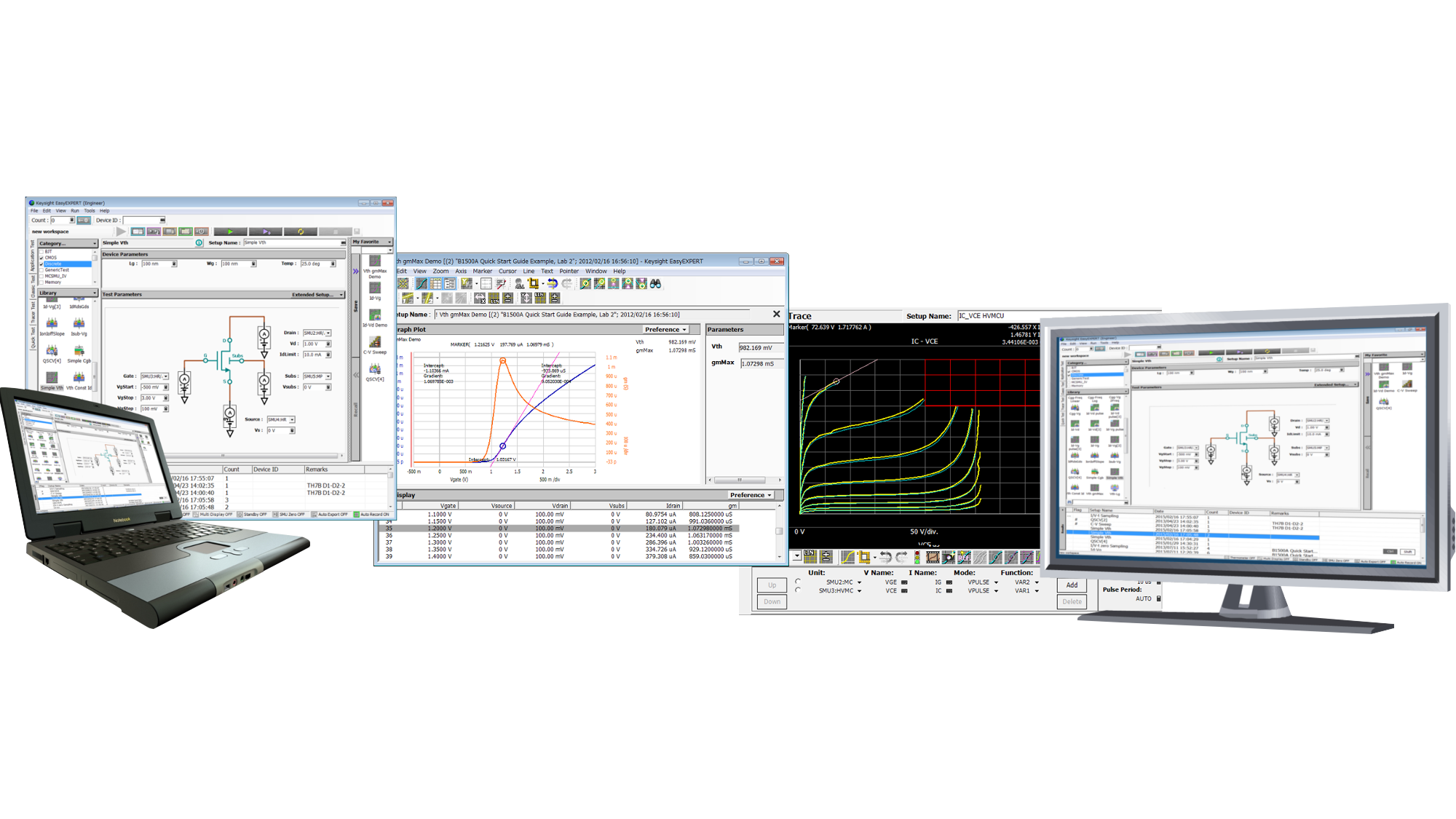Image resolution: width=1456 pixels, height=819 pixels.
Task: Toggle the CMOS category checkbox
Action: pyautogui.click(x=42, y=258)
